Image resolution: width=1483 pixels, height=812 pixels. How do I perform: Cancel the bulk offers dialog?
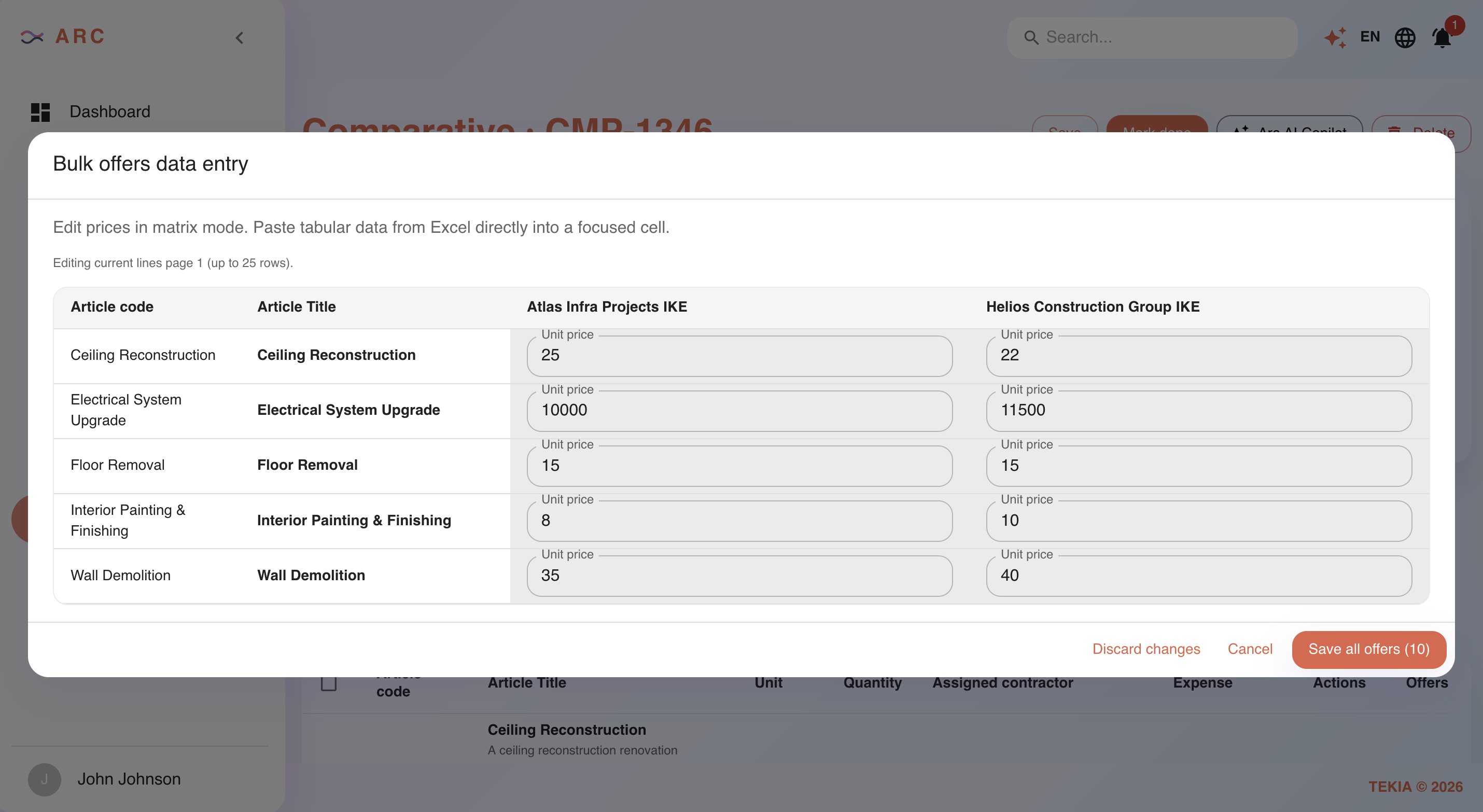click(1250, 649)
